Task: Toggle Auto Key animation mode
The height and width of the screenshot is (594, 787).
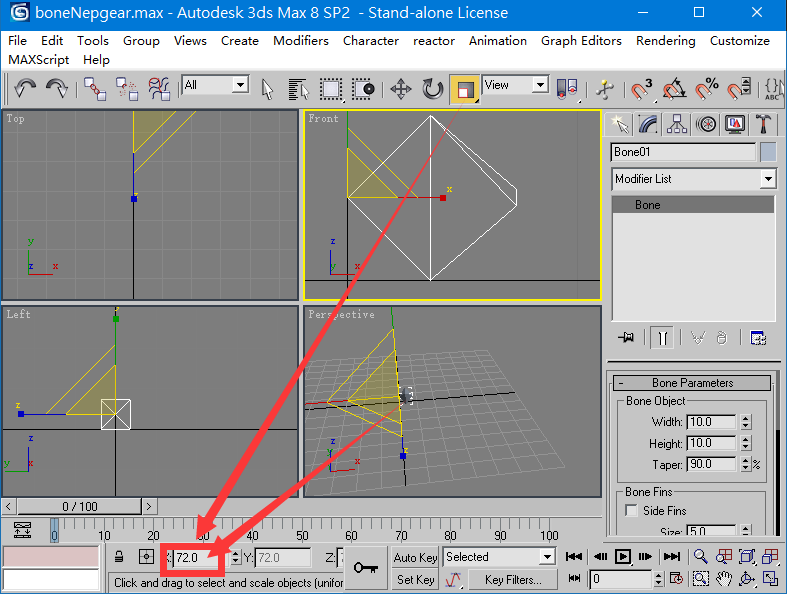Action: (x=415, y=557)
